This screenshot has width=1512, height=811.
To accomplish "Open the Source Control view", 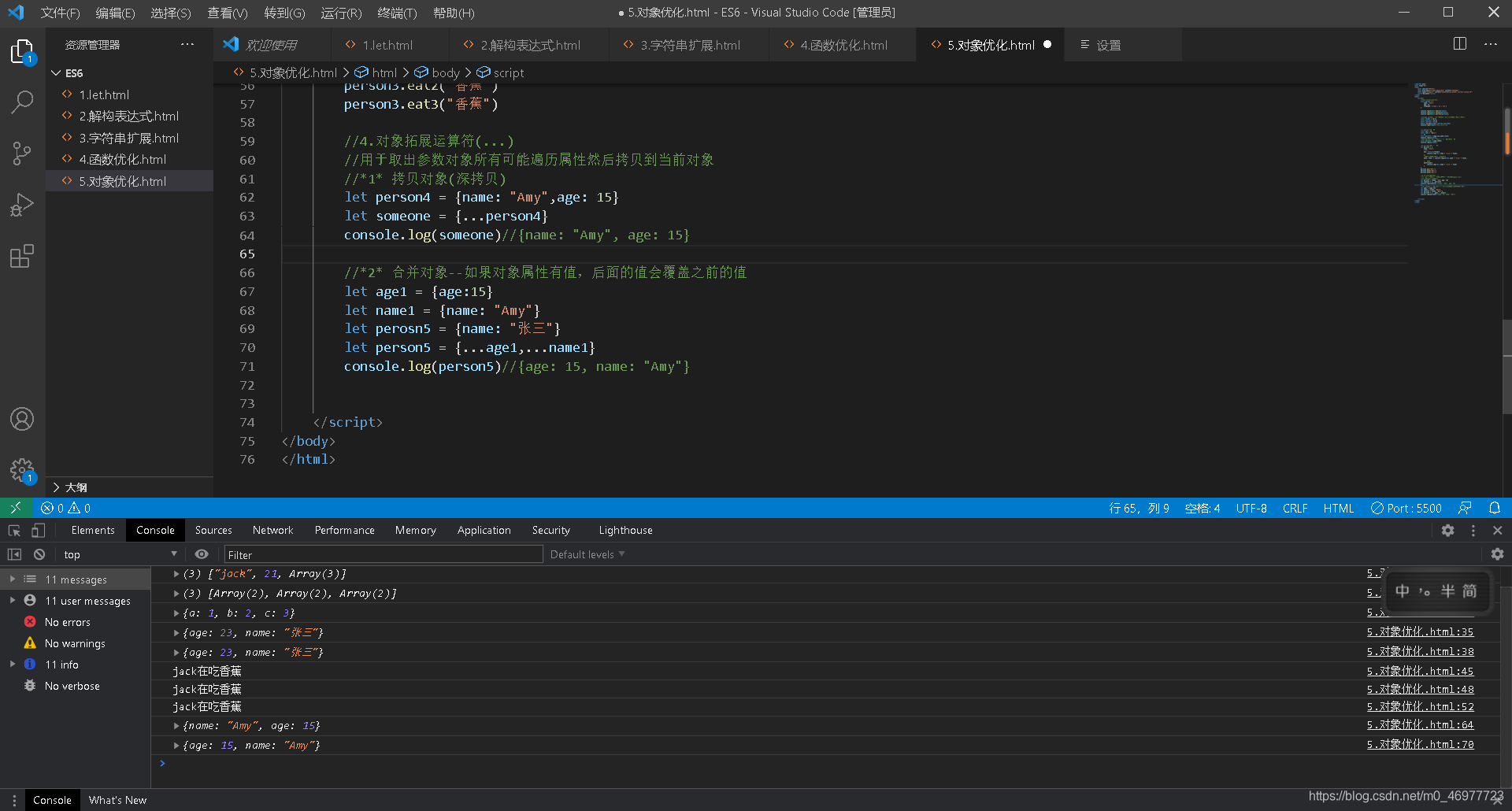I will [22, 153].
